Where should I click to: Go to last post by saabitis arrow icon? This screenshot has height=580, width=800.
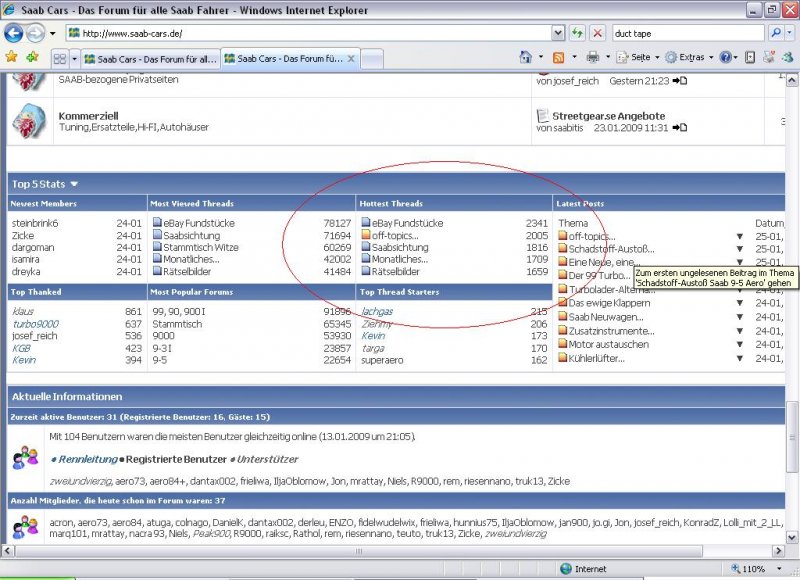coord(679,128)
